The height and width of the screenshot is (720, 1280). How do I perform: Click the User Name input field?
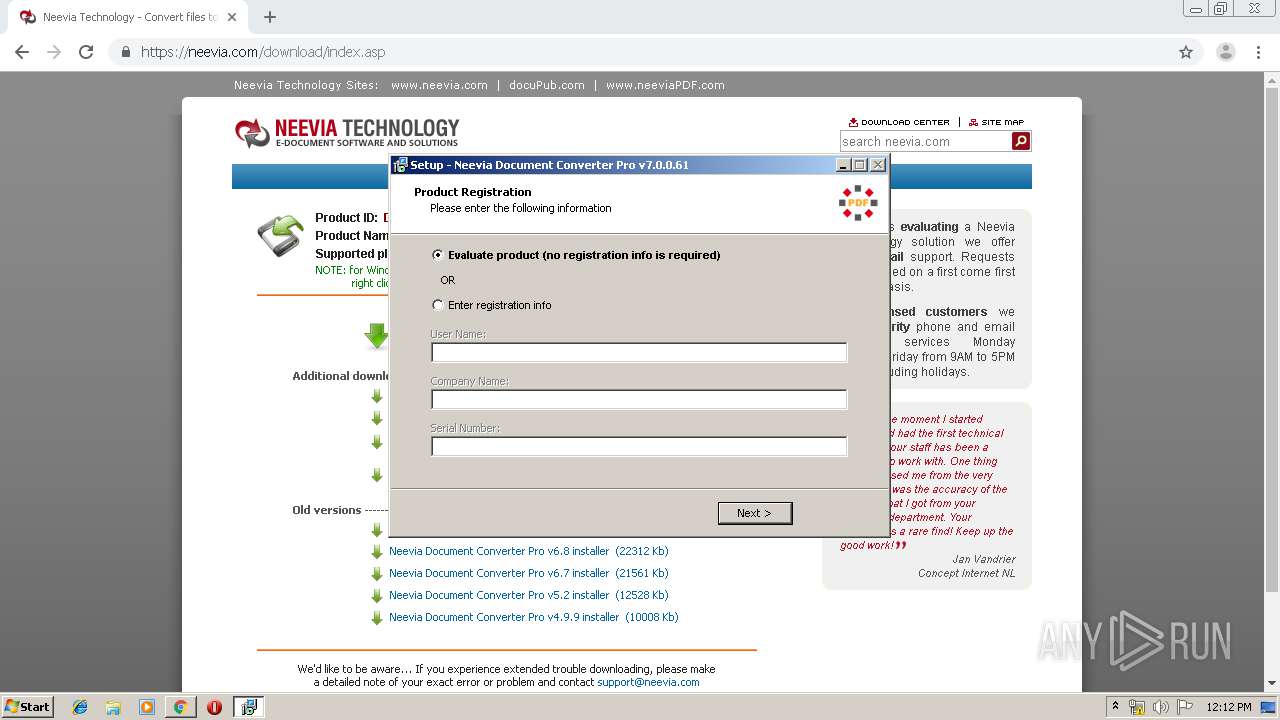(x=639, y=352)
